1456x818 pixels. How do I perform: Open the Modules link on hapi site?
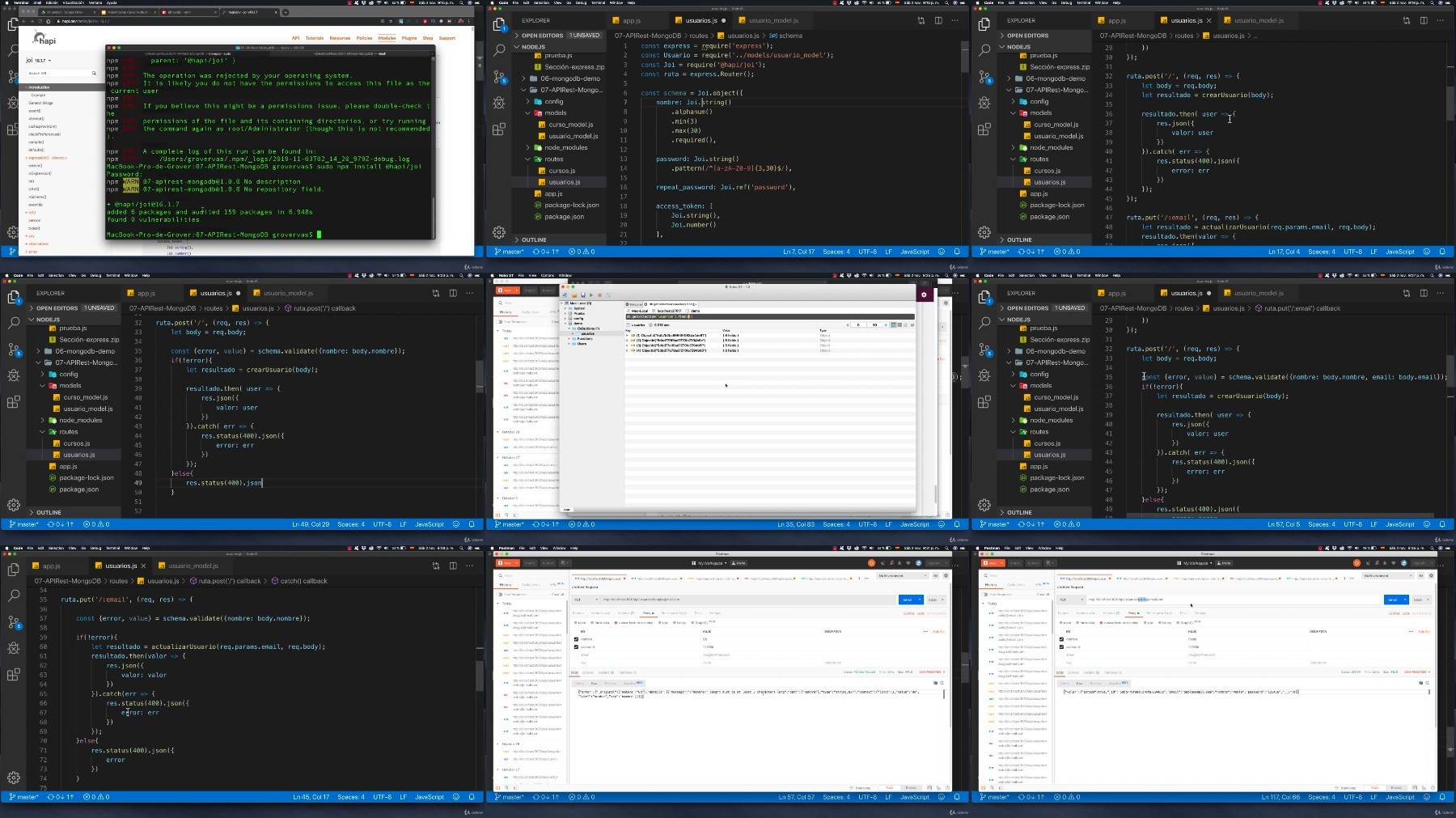point(387,38)
